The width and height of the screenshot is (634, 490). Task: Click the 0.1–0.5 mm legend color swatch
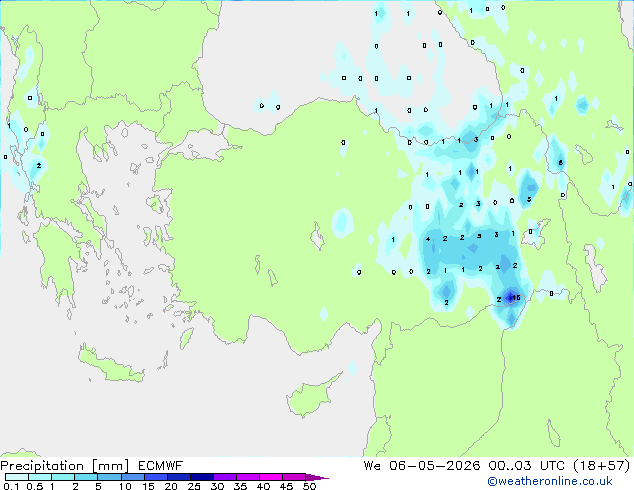[x=17, y=477]
